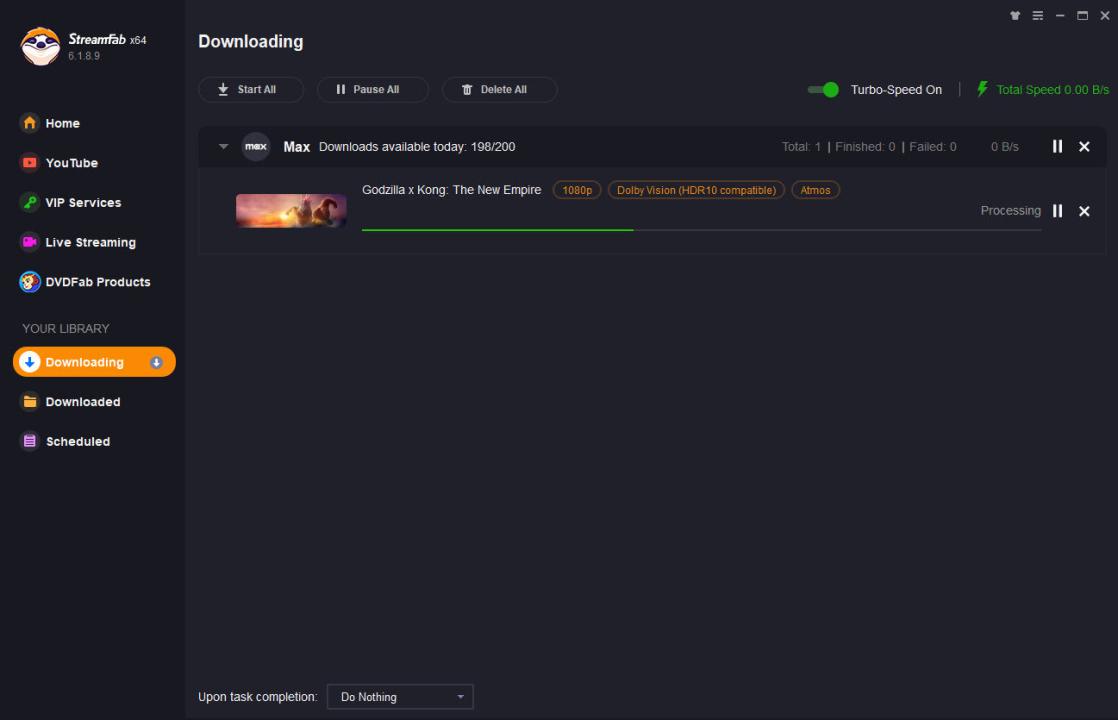Delete all download tasks
The image size is (1118, 720).
tap(499, 89)
